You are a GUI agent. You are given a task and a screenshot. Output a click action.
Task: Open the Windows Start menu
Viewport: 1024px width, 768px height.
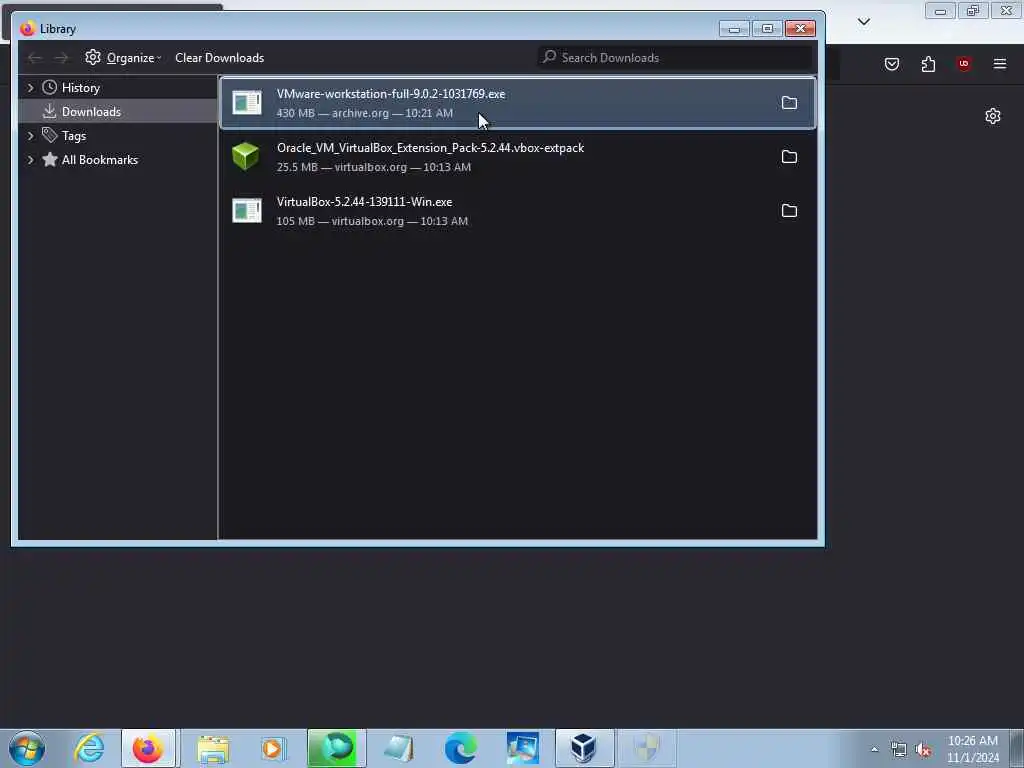[x=27, y=748]
